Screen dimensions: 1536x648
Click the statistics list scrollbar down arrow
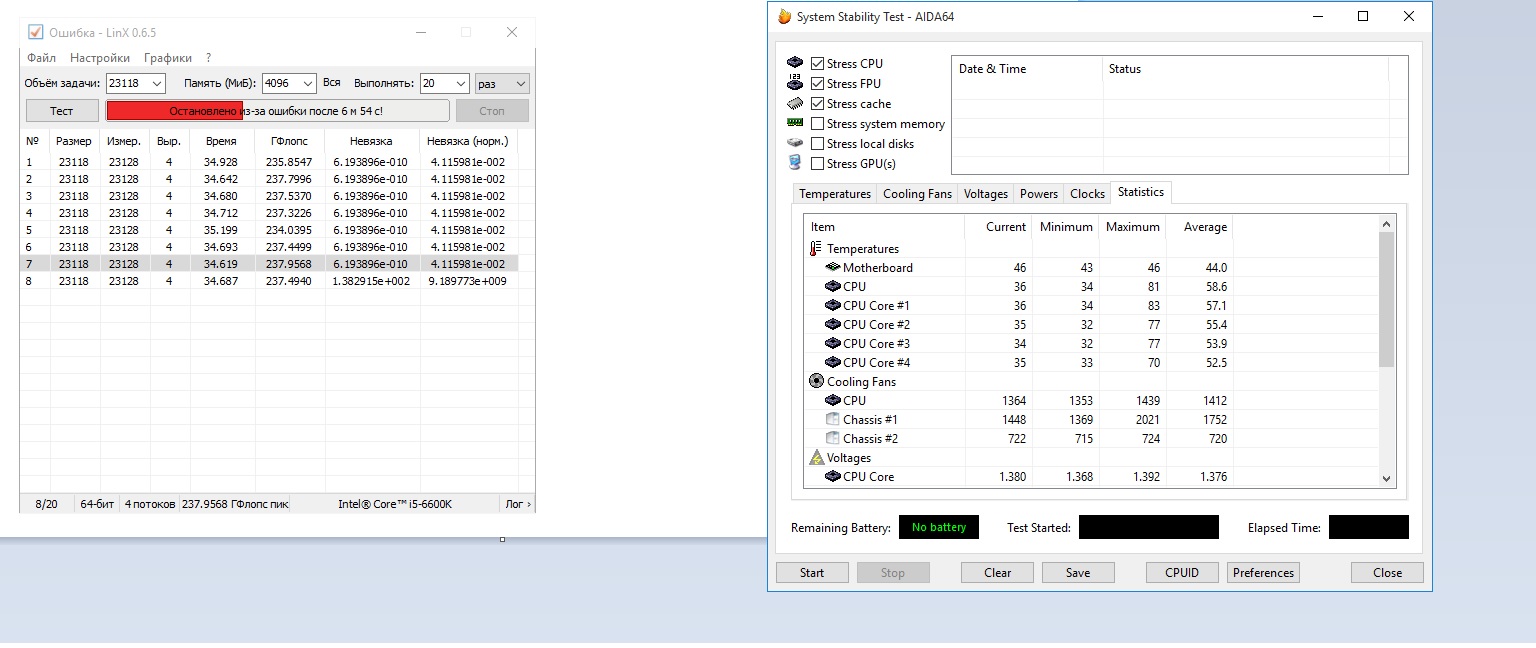1386,479
